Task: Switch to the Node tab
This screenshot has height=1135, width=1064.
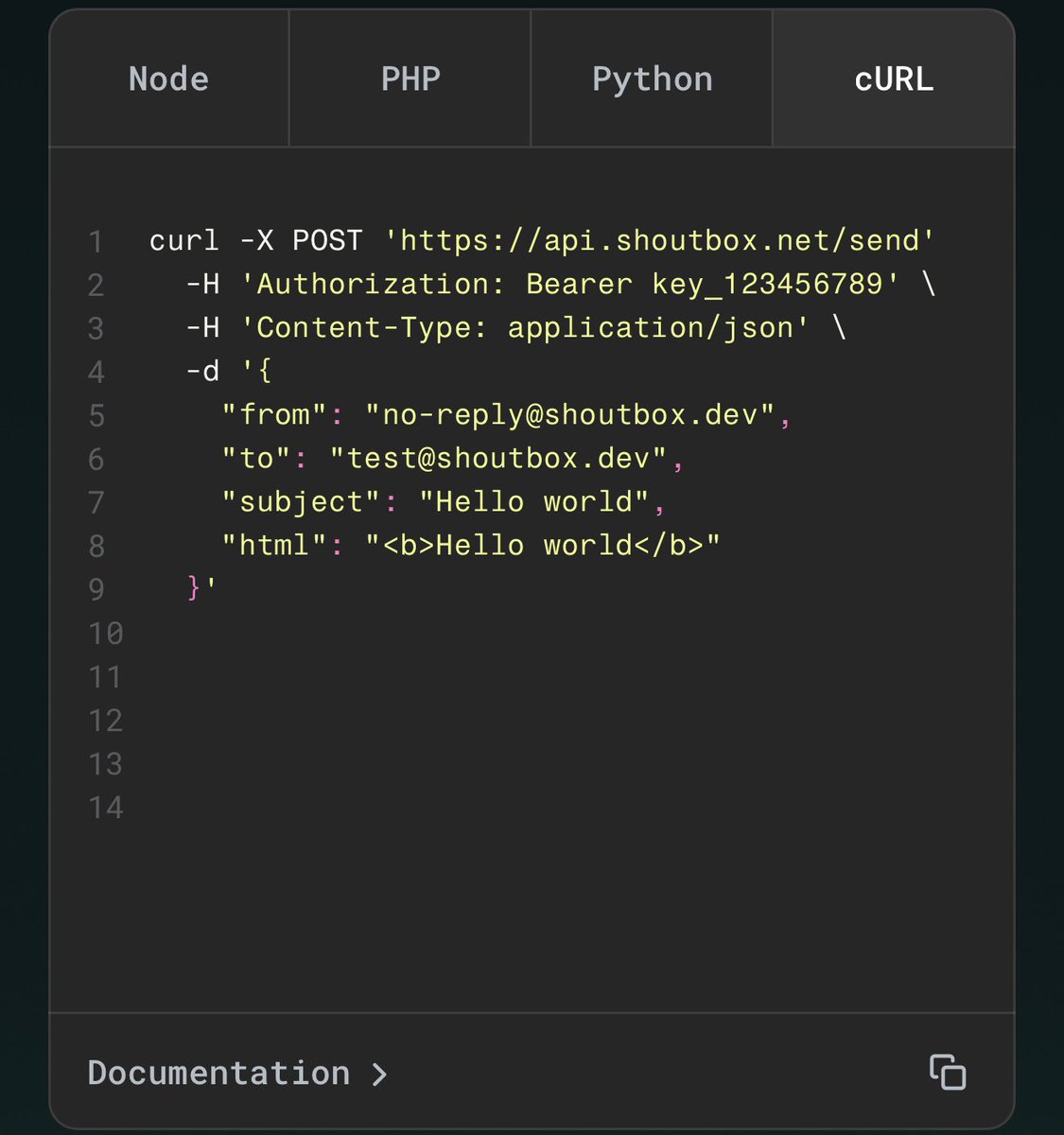Action: (168, 79)
